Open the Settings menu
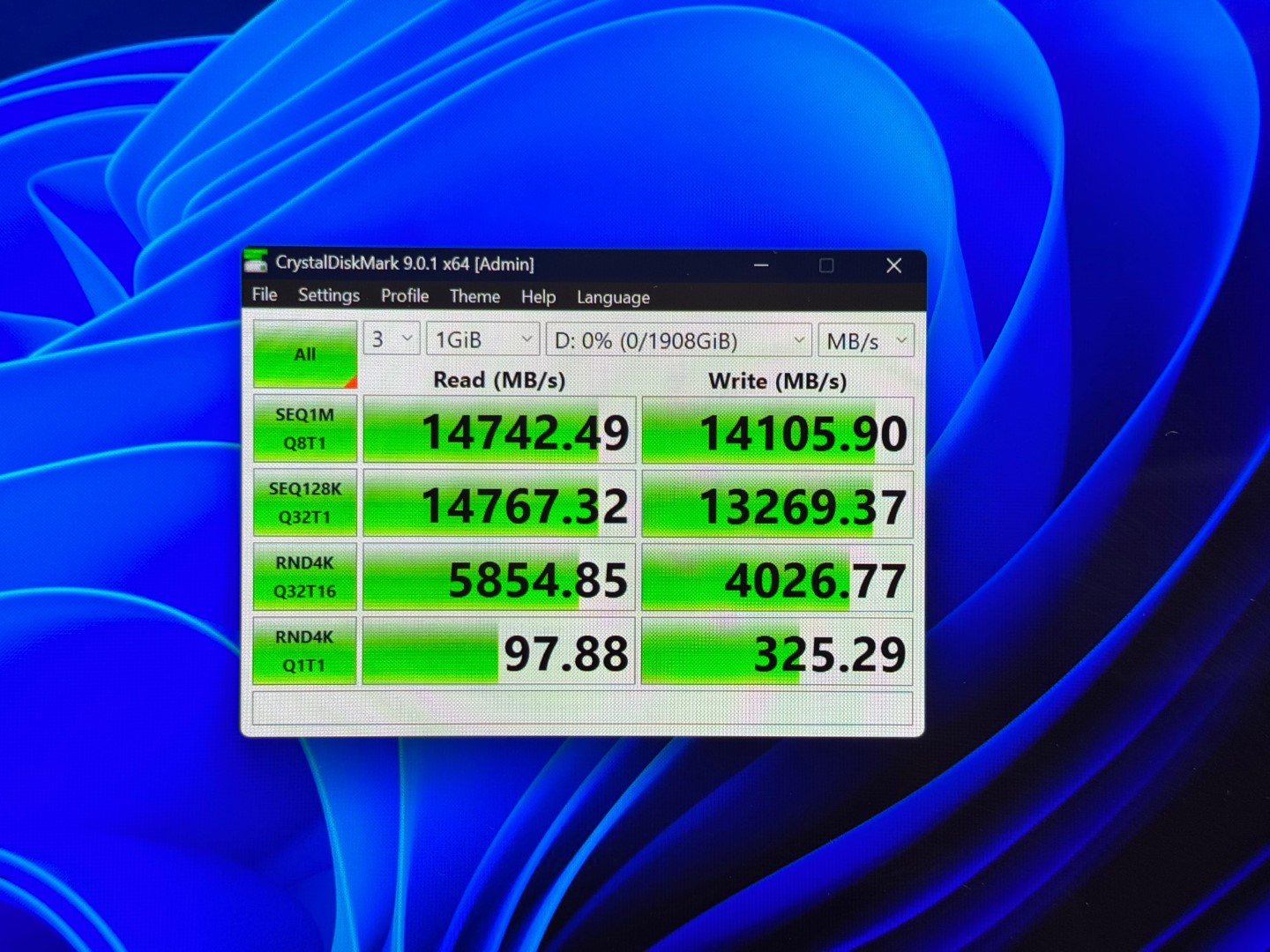 coord(328,295)
